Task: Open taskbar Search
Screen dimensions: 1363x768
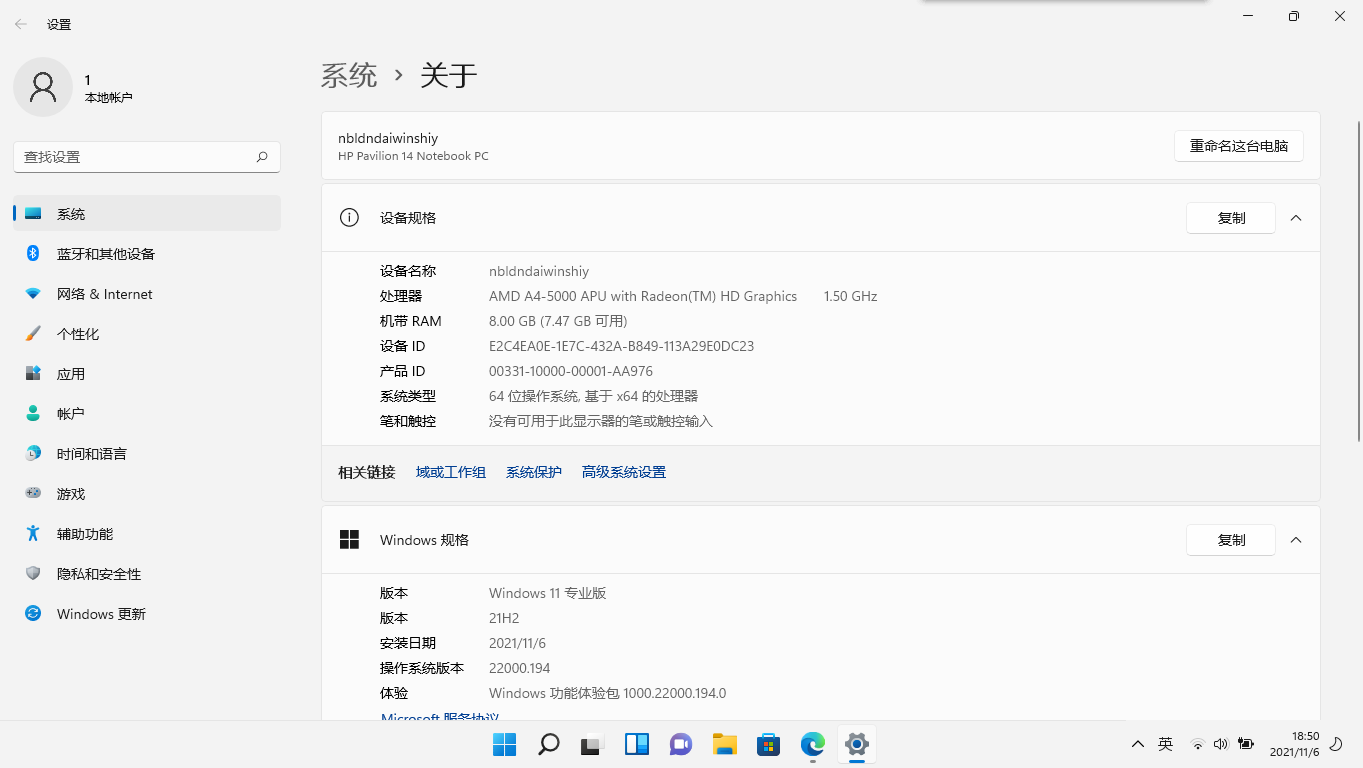Action: 549,744
